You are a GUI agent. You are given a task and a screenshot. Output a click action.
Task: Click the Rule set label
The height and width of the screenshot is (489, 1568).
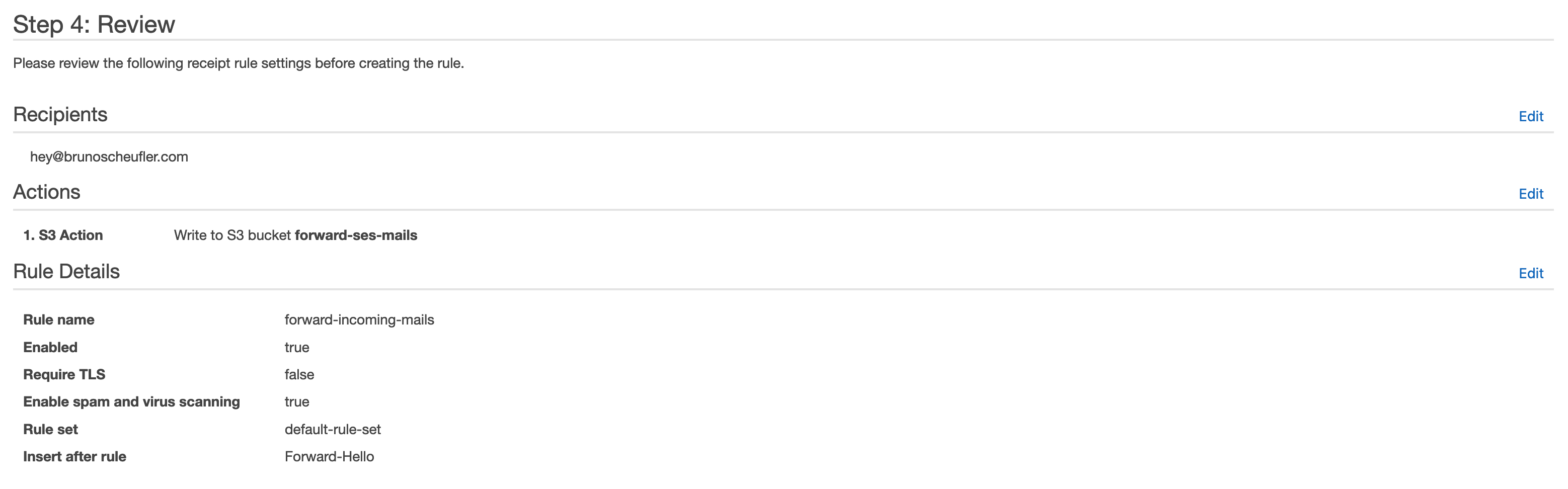click(50, 430)
